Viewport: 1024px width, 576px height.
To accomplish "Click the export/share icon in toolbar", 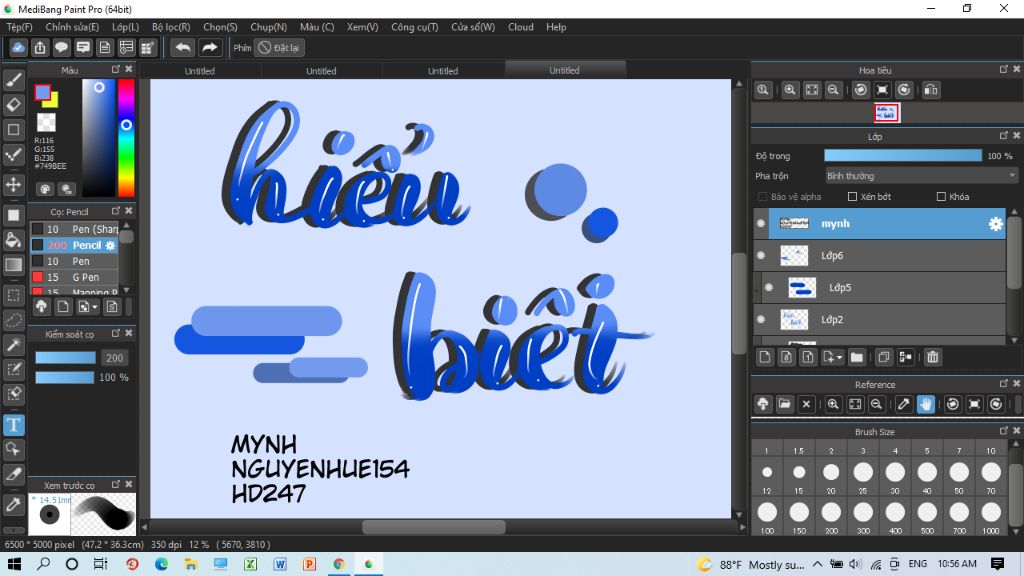I will click(40, 48).
